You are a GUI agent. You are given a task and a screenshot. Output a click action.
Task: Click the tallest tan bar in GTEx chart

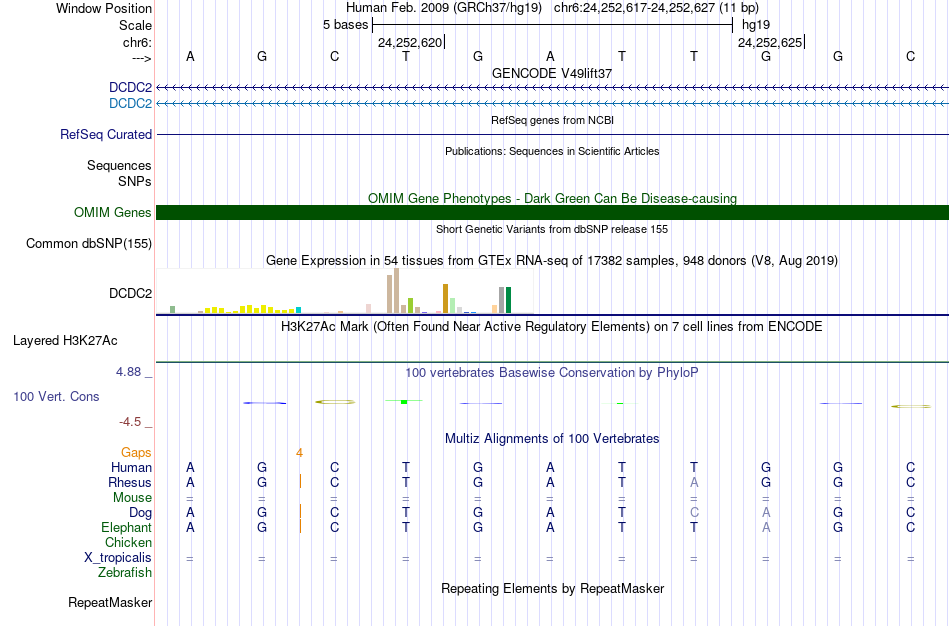[397, 290]
